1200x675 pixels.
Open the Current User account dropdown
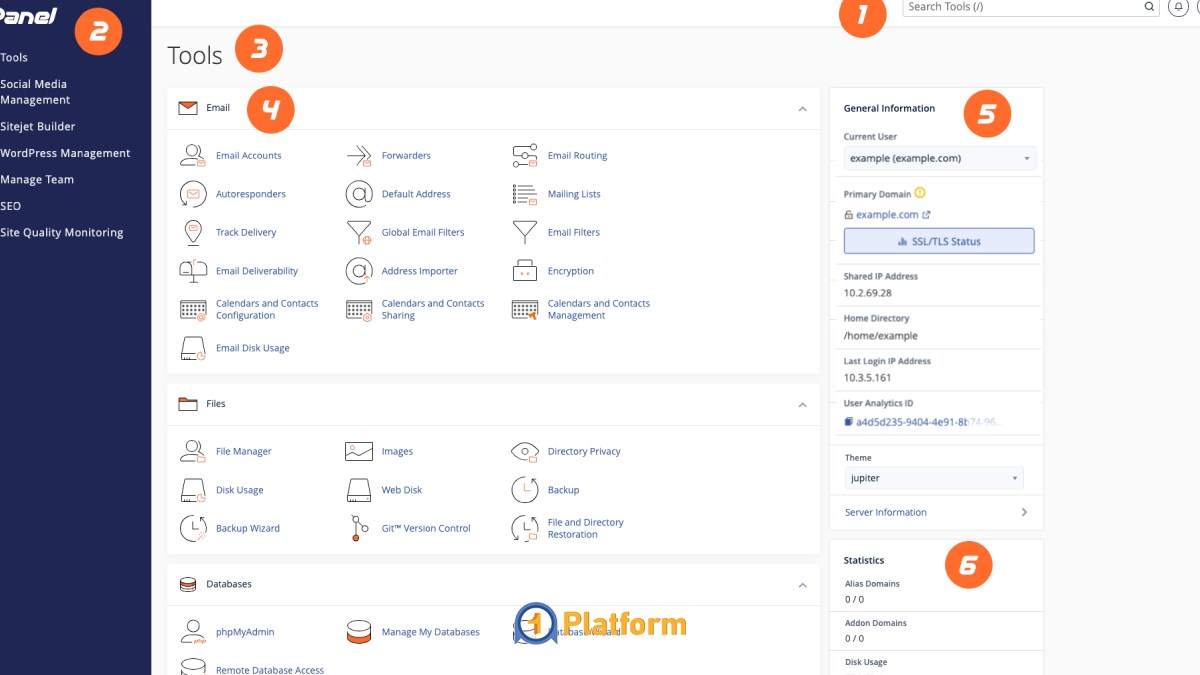[x=937, y=158]
